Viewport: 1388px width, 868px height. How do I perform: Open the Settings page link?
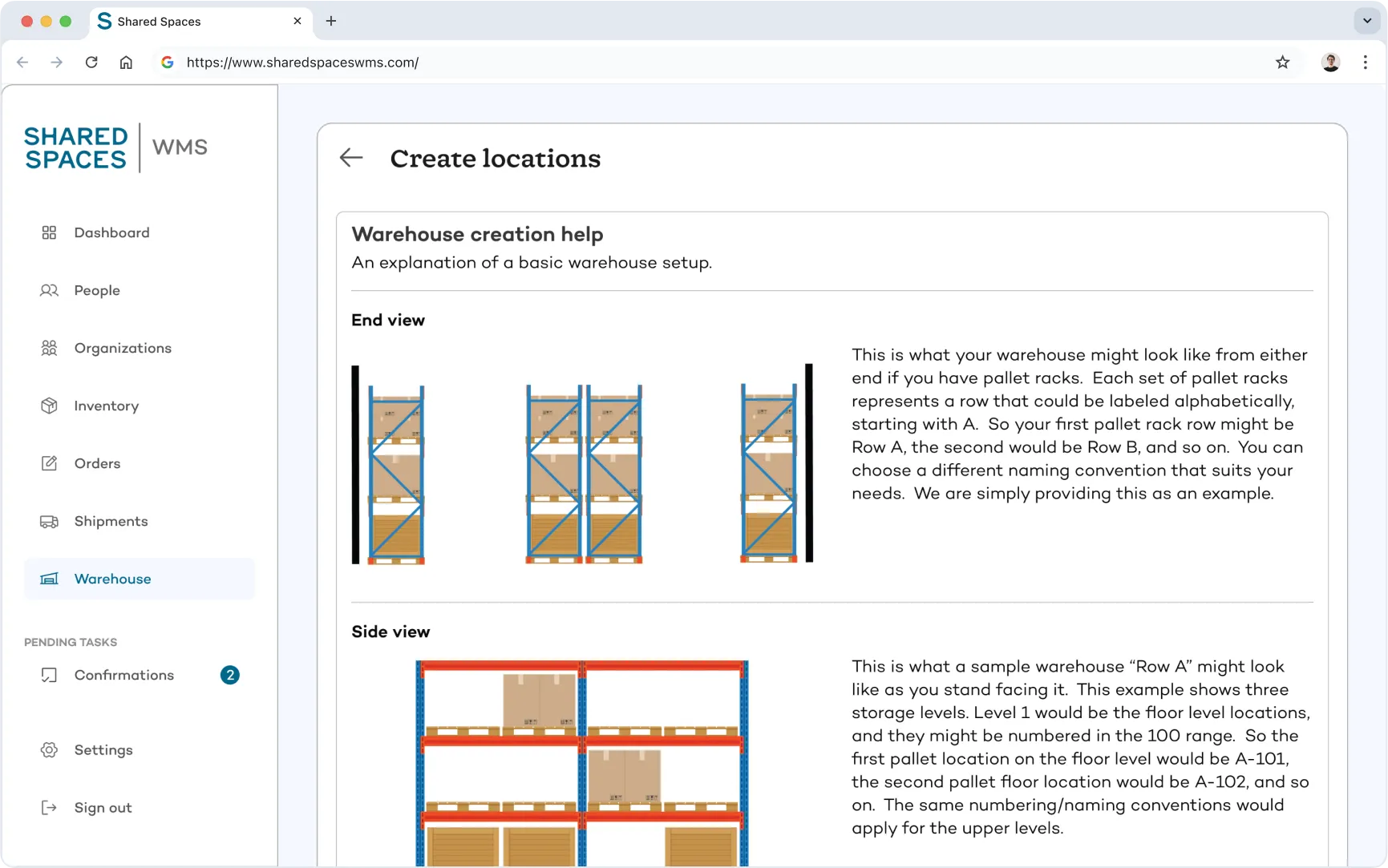[x=140, y=750]
